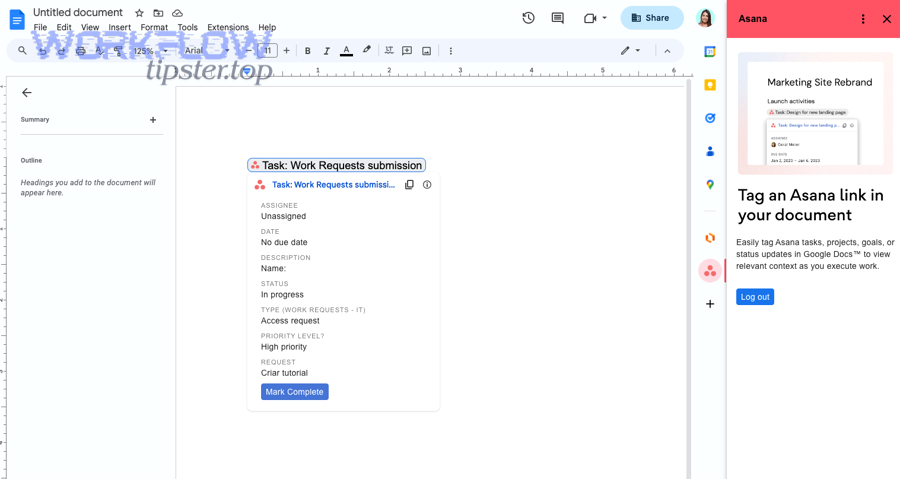
Task: Open the editing mode pencil dropdown
Action: (x=630, y=50)
